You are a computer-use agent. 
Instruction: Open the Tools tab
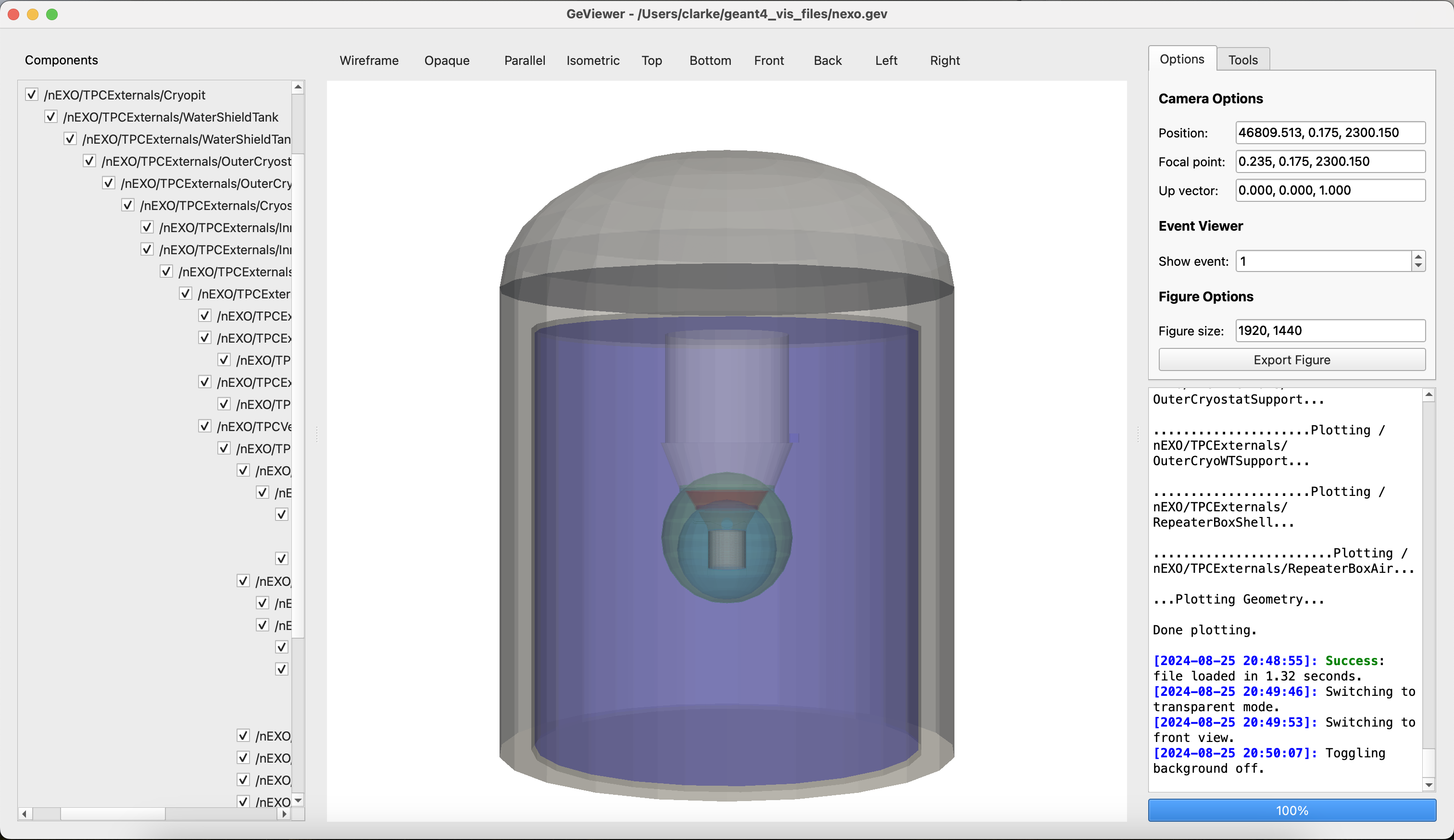click(1243, 60)
